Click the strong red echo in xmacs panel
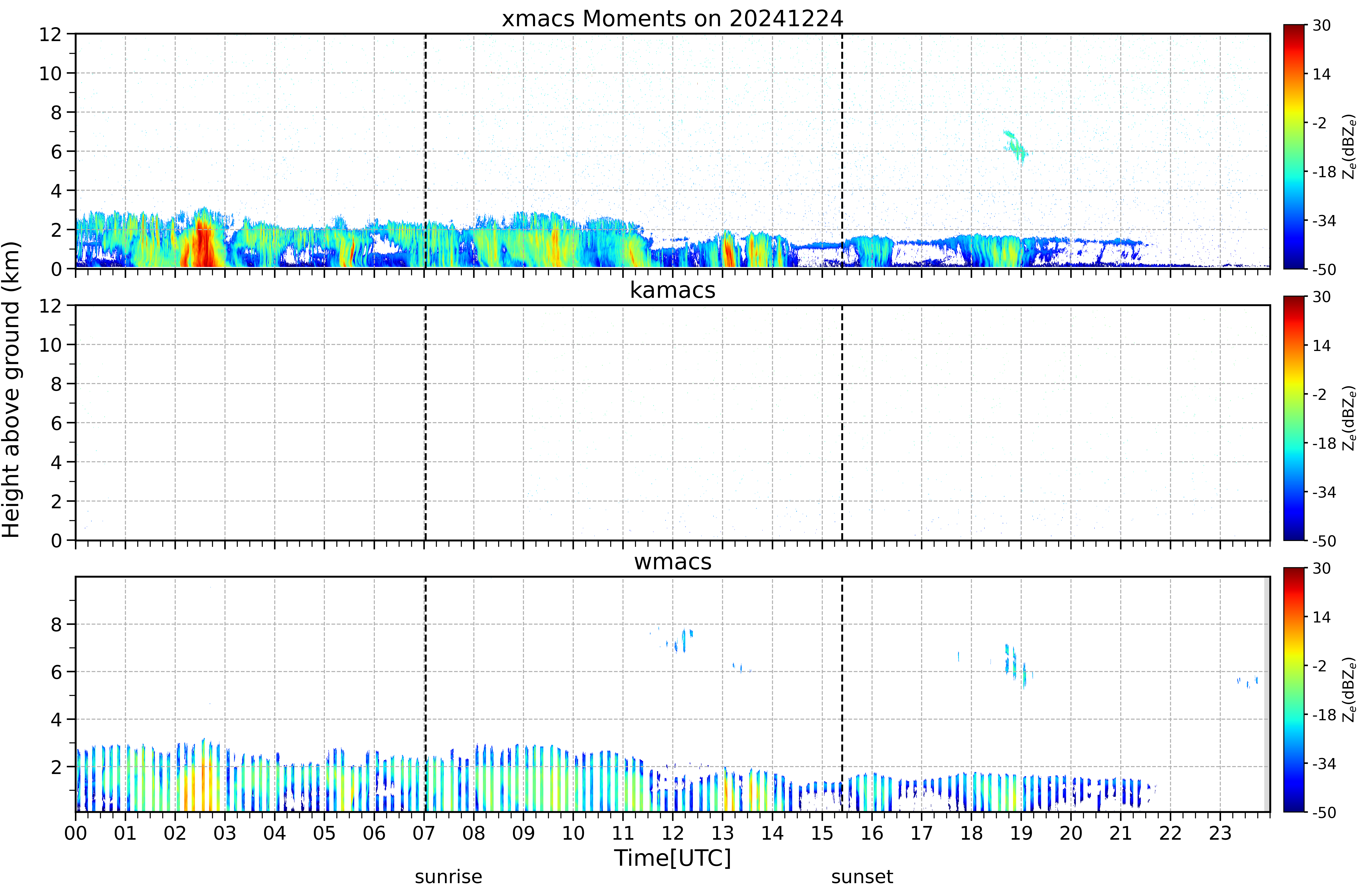This screenshot has height=896, width=1366. point(202,247)
